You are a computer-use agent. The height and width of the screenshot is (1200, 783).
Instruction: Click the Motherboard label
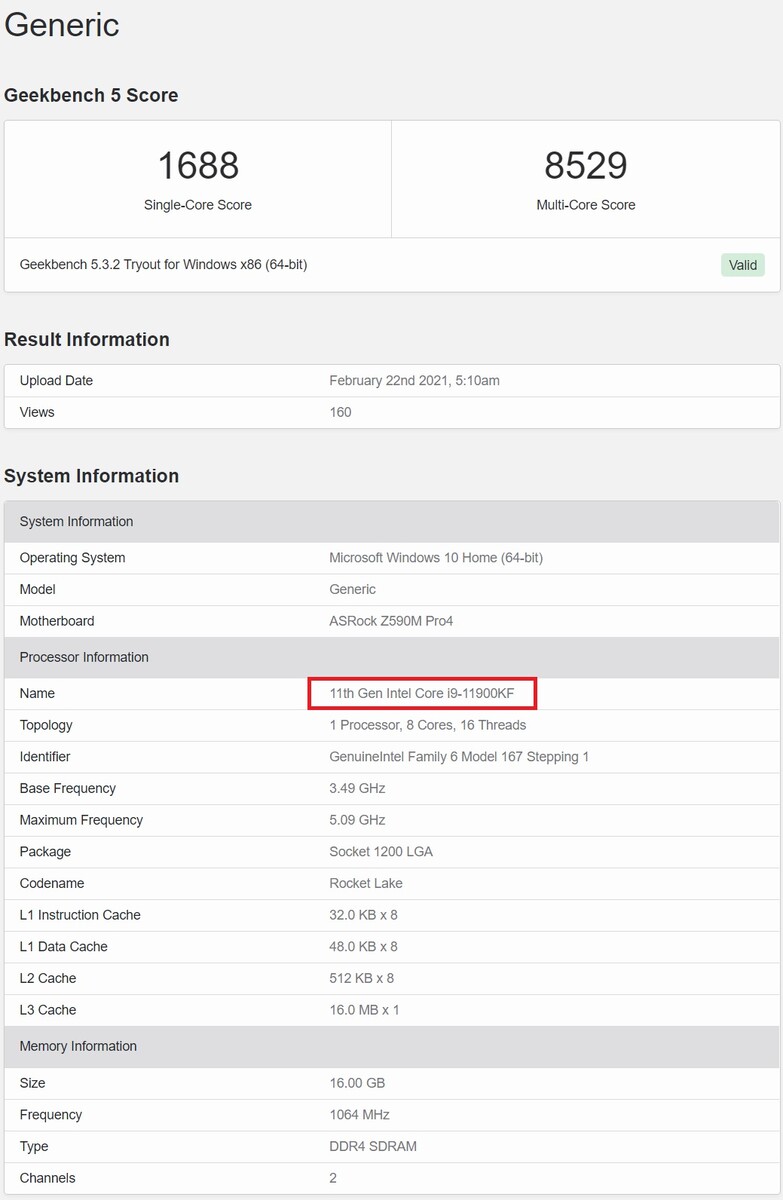[57, 621]
